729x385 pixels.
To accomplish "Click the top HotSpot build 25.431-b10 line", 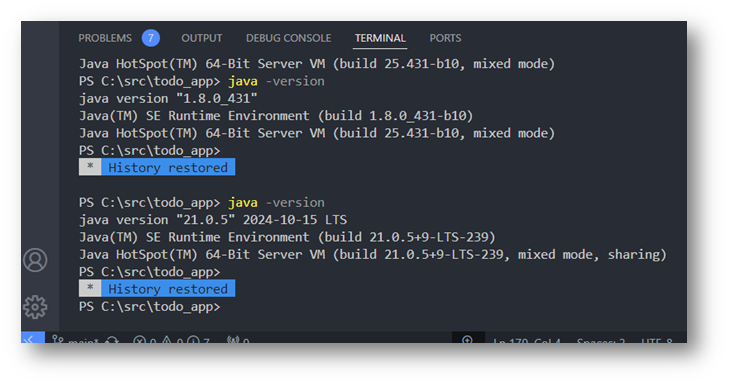I will (317, 64).
